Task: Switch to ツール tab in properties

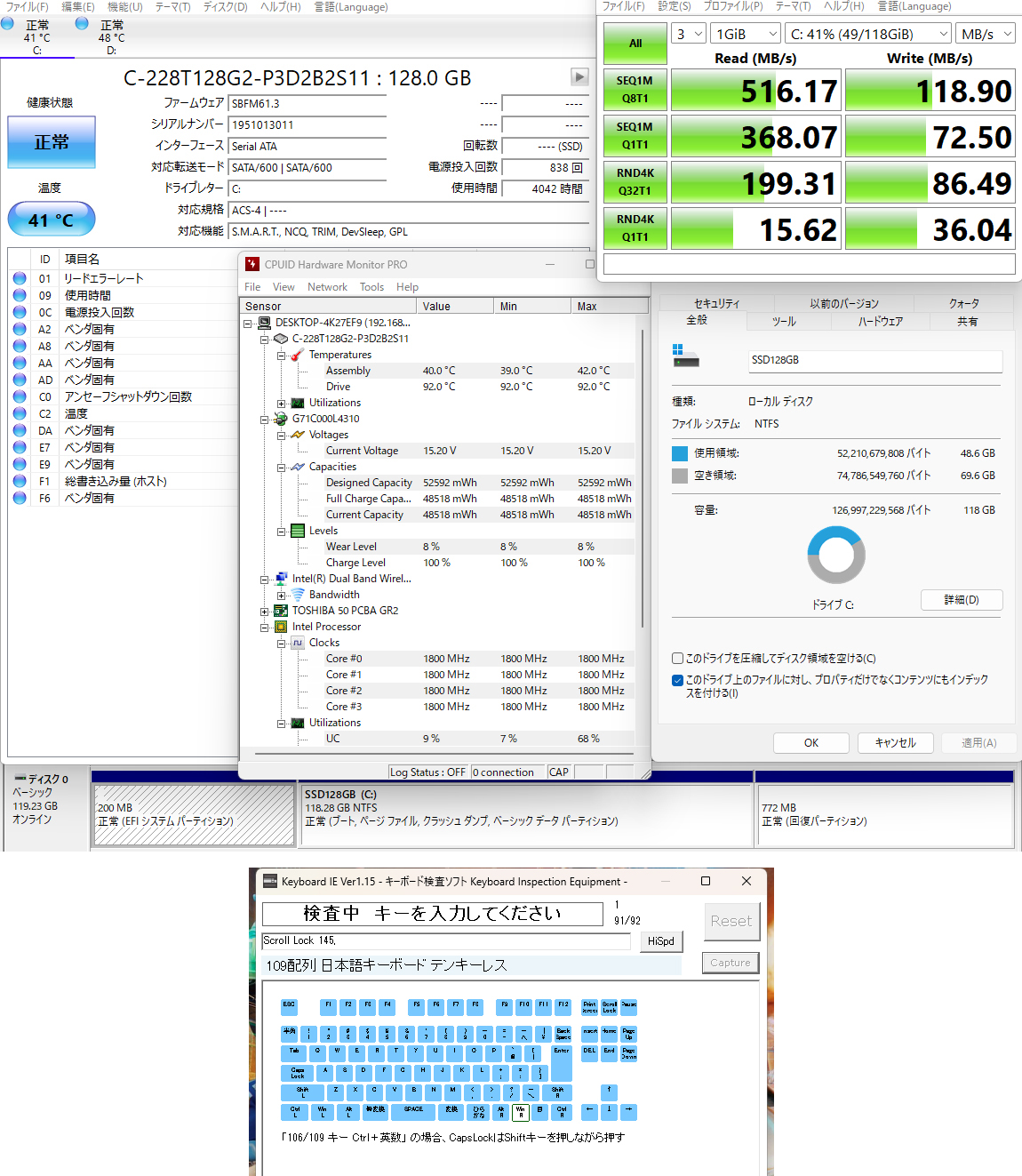Action: pos(784,321)
